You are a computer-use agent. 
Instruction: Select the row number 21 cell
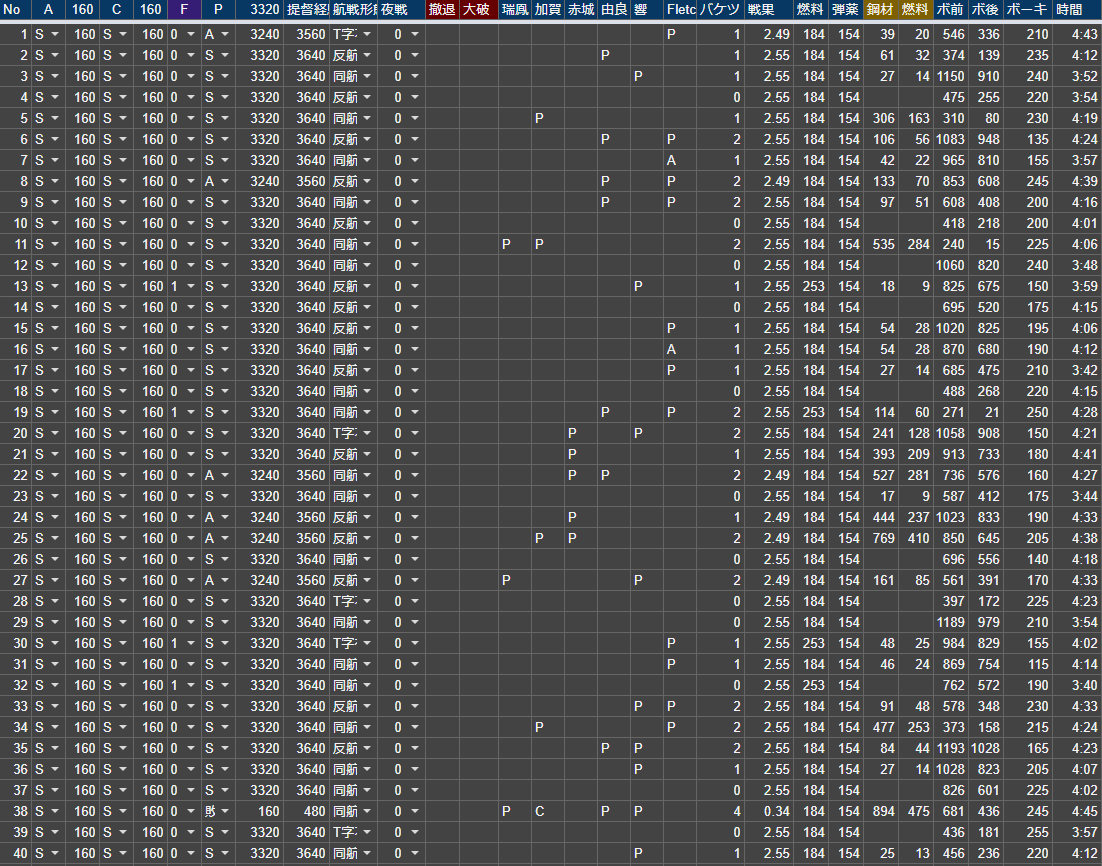click(x=15, y=455)
